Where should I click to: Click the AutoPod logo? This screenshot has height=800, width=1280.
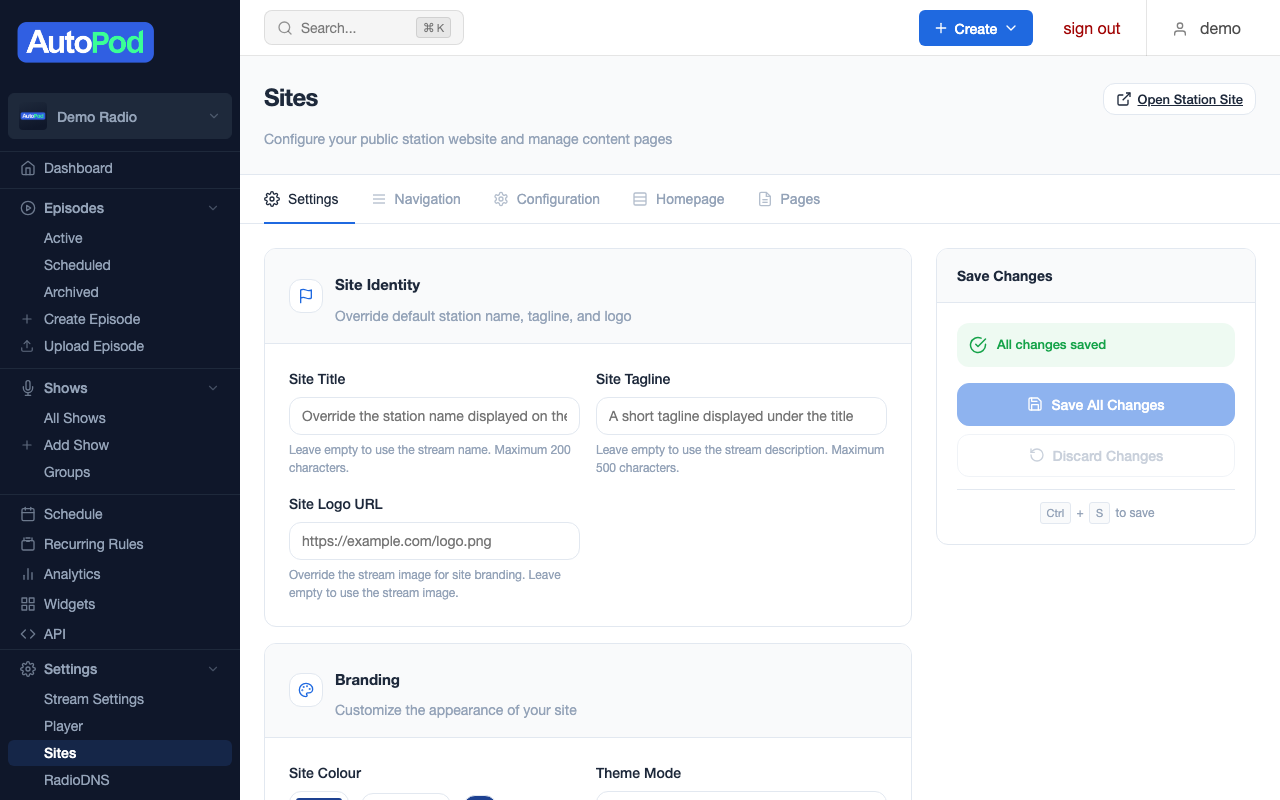click(x=85, y=42)
